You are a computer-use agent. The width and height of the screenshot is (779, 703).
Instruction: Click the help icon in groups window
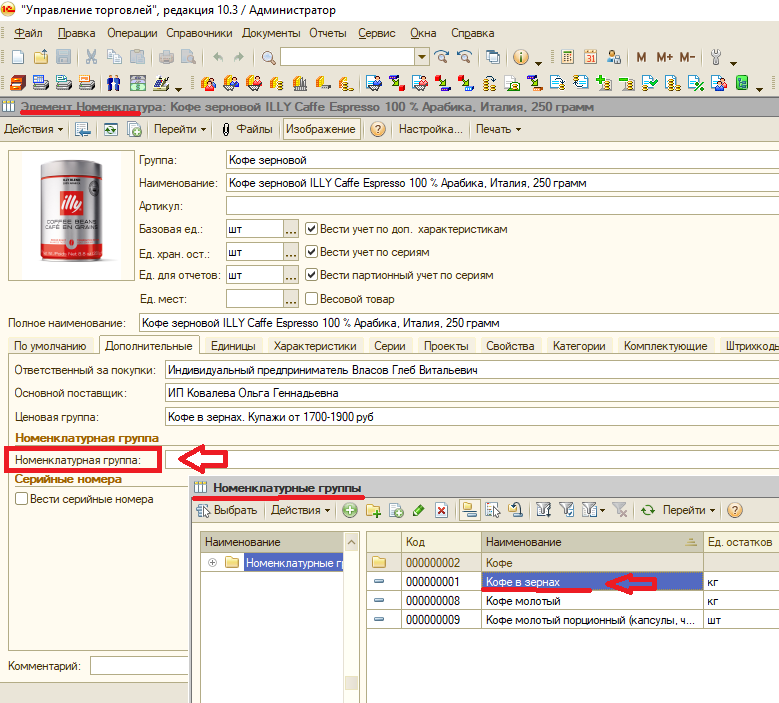(735, 510)
